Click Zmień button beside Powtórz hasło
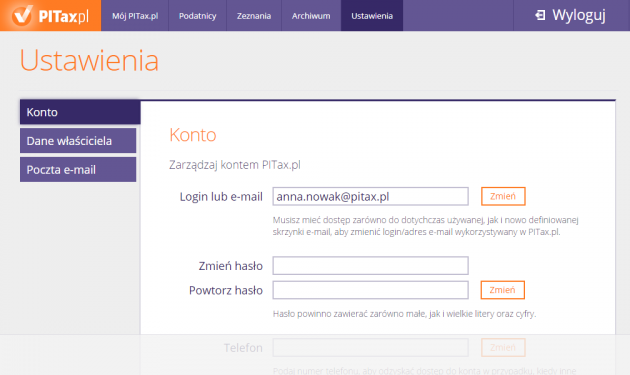The image size is (630, 375). pyautogui.click(x=503, y=290)
